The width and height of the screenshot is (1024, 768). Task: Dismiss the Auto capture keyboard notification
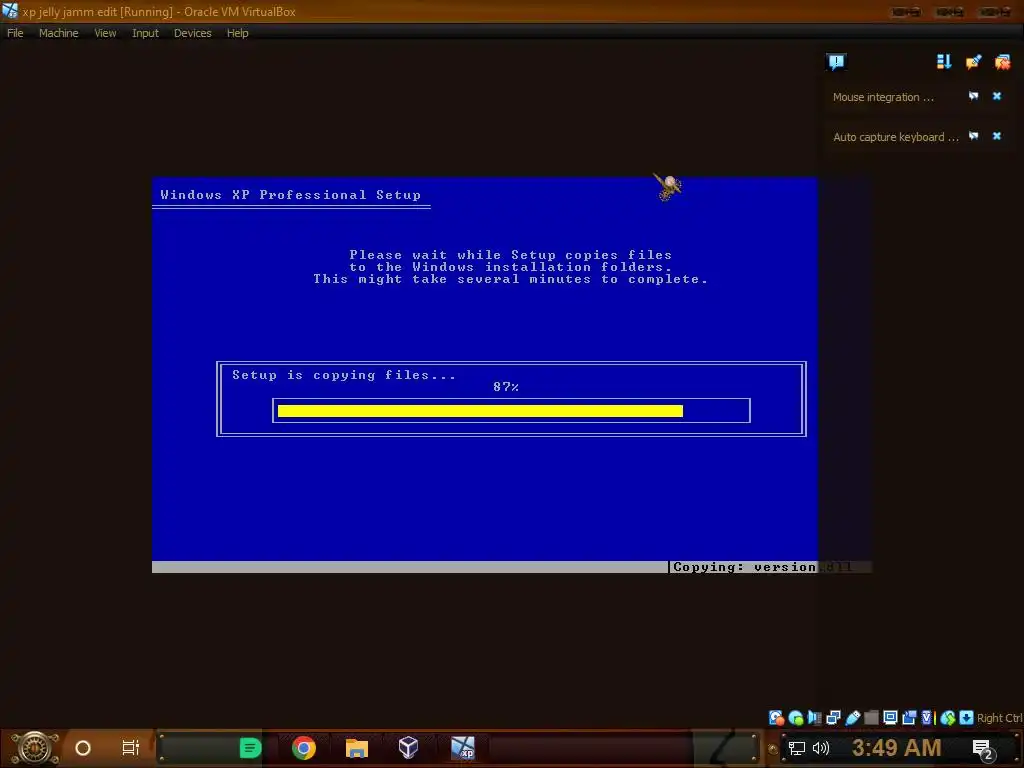(x=997, y=136)
